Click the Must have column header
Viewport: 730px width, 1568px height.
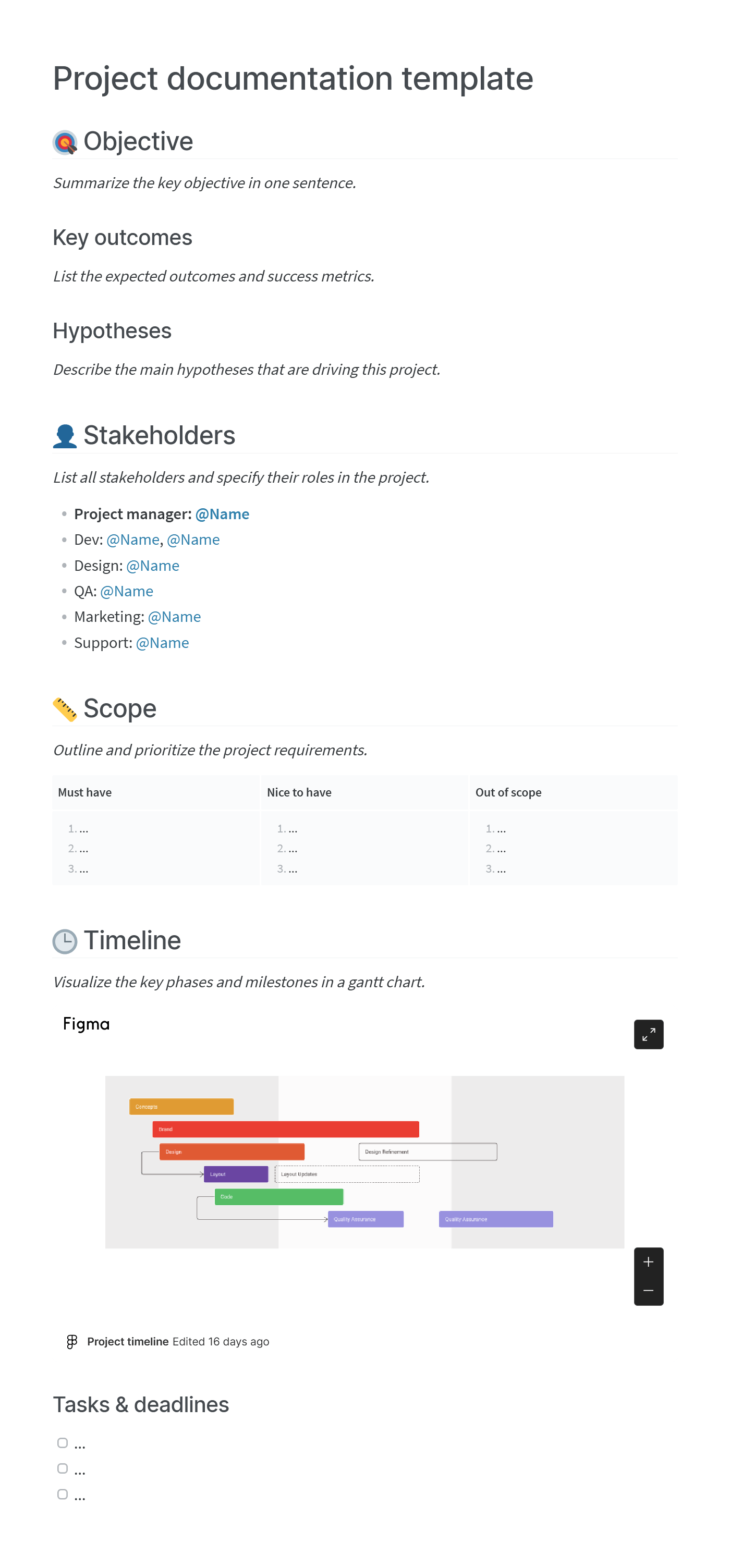(84, 792)
